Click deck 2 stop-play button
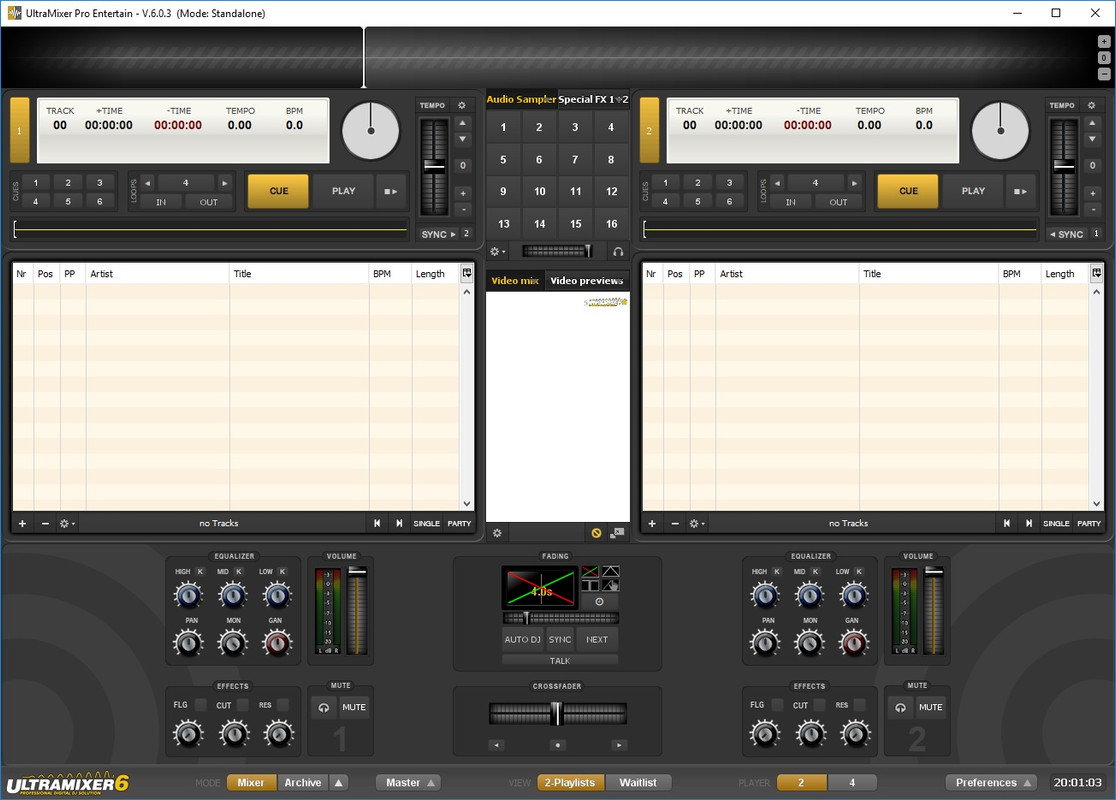 point(1020,191)
